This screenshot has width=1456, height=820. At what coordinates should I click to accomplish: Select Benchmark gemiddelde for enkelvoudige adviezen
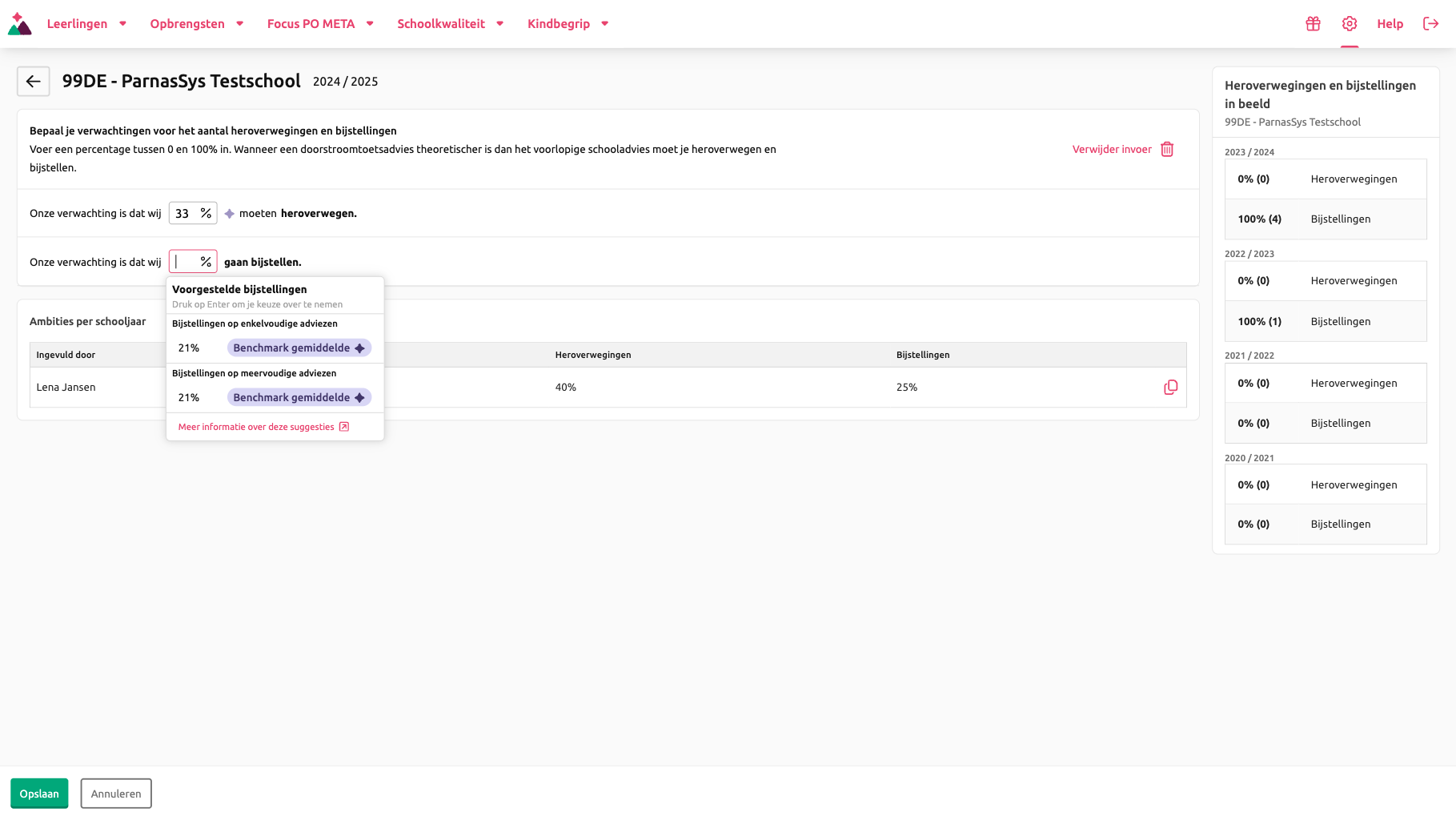point(299,348)
